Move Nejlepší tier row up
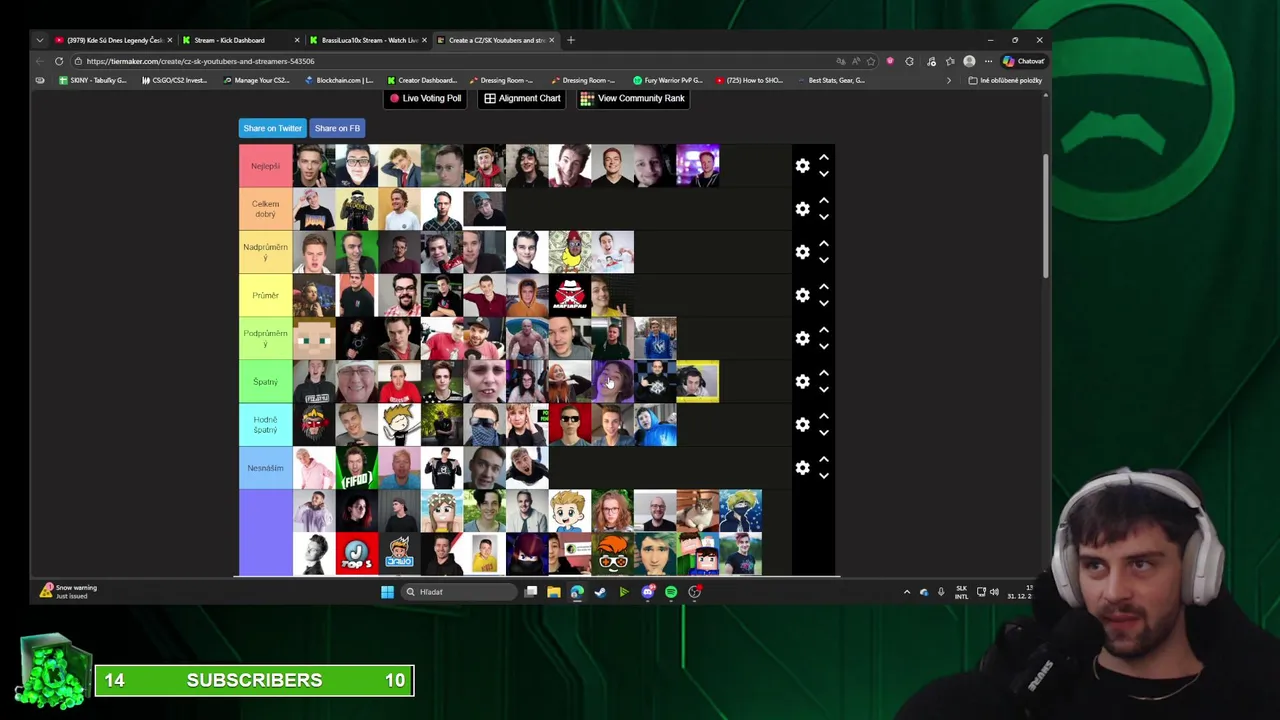Viewport: 1280px width, 720px height. tap(824, 158)
